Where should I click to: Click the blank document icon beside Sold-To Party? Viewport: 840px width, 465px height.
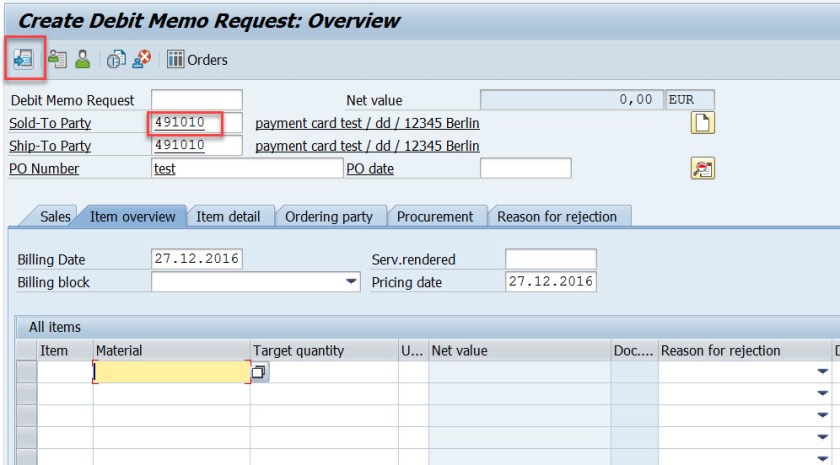click(x=704, y=123)
